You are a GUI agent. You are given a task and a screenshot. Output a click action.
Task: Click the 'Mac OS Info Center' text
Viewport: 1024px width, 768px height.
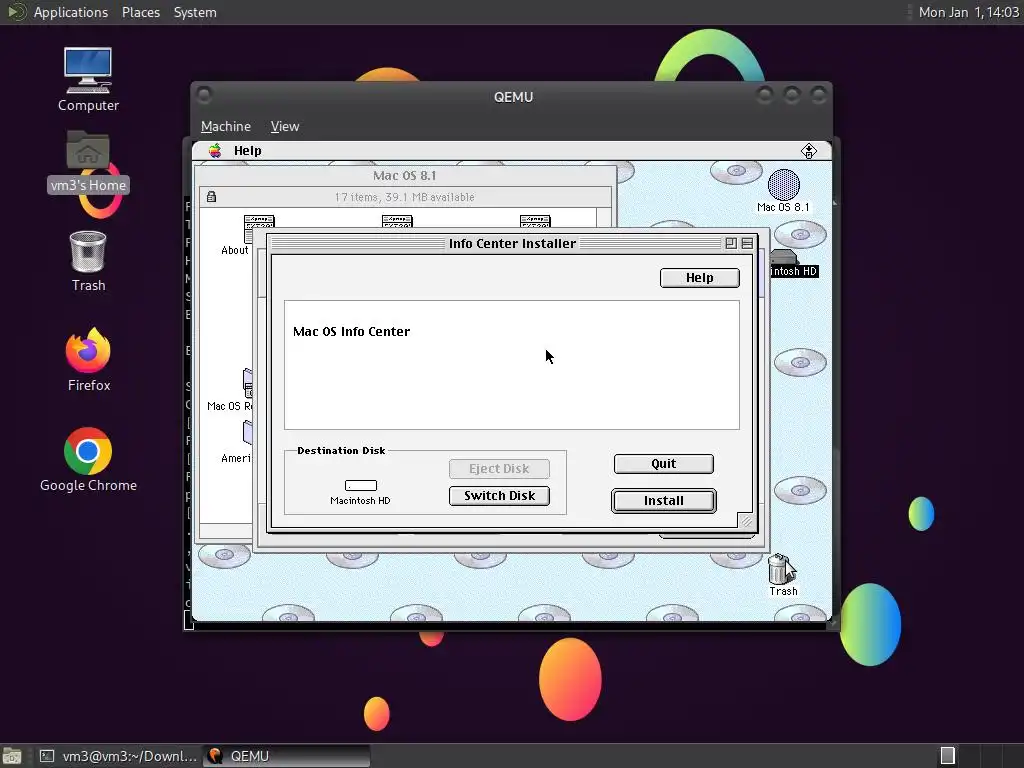point(351,332)
